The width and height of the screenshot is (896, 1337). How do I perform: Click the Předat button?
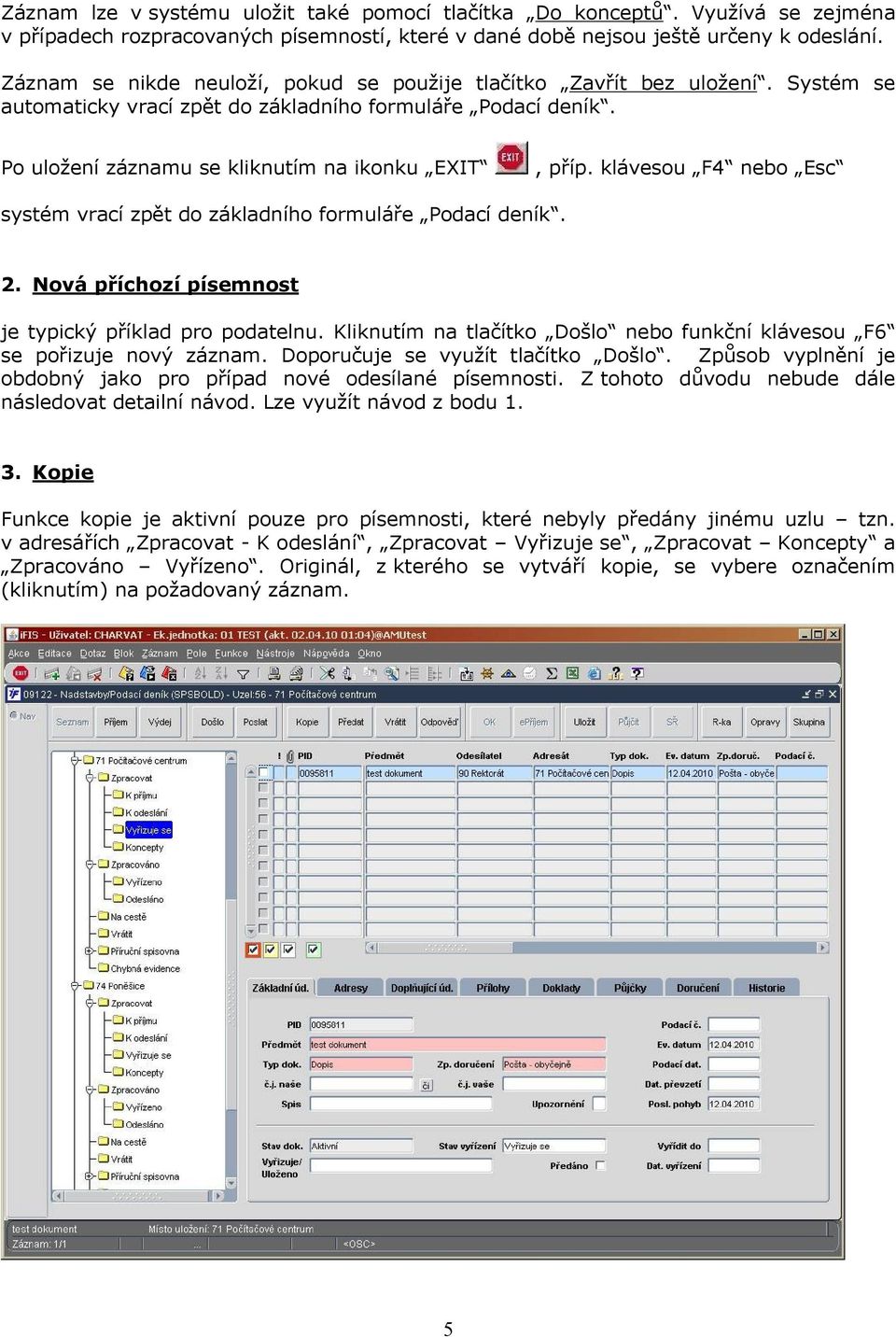tap(351, 722)
